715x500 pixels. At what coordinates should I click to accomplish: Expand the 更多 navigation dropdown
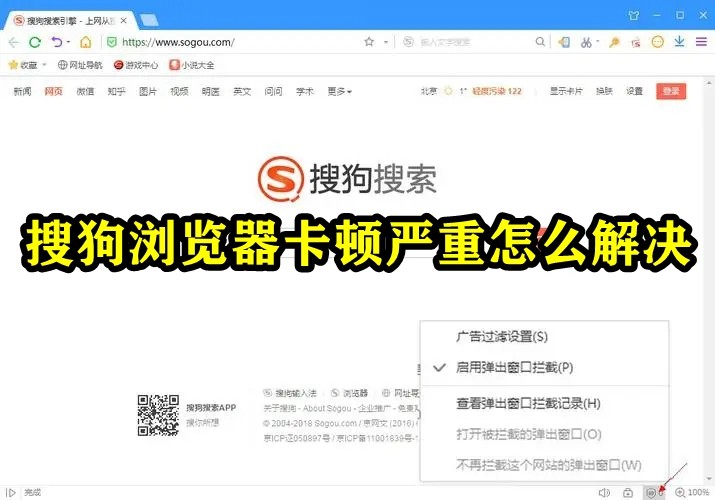point(339,92)
